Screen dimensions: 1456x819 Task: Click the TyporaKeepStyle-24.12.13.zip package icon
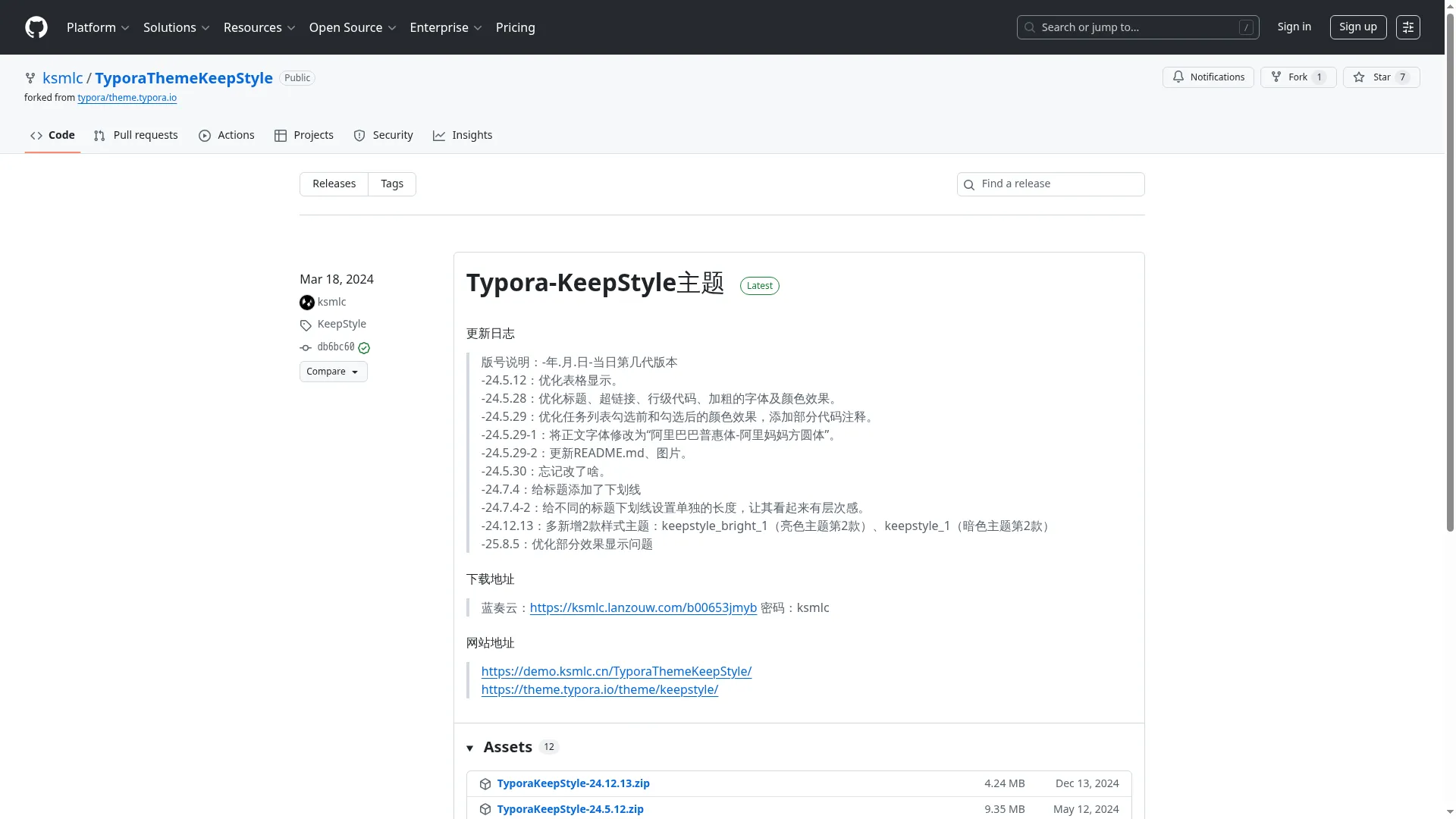click(x=485, y=784)
